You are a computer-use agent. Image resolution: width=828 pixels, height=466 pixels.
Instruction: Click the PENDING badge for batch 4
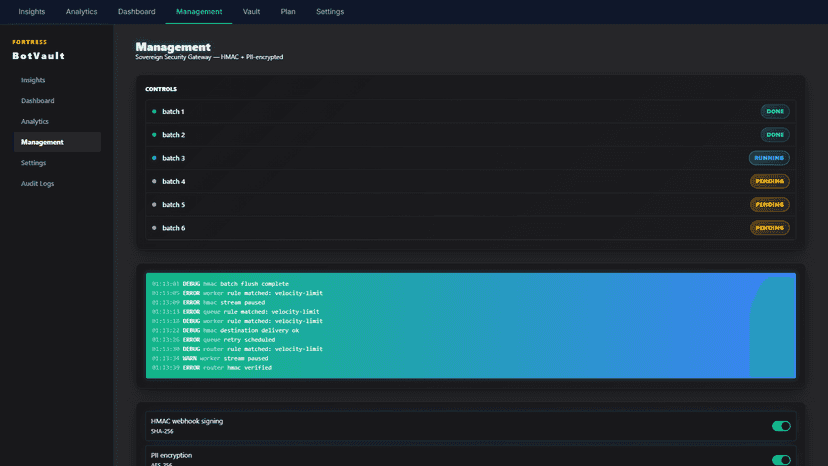click(x=769, y=181)
